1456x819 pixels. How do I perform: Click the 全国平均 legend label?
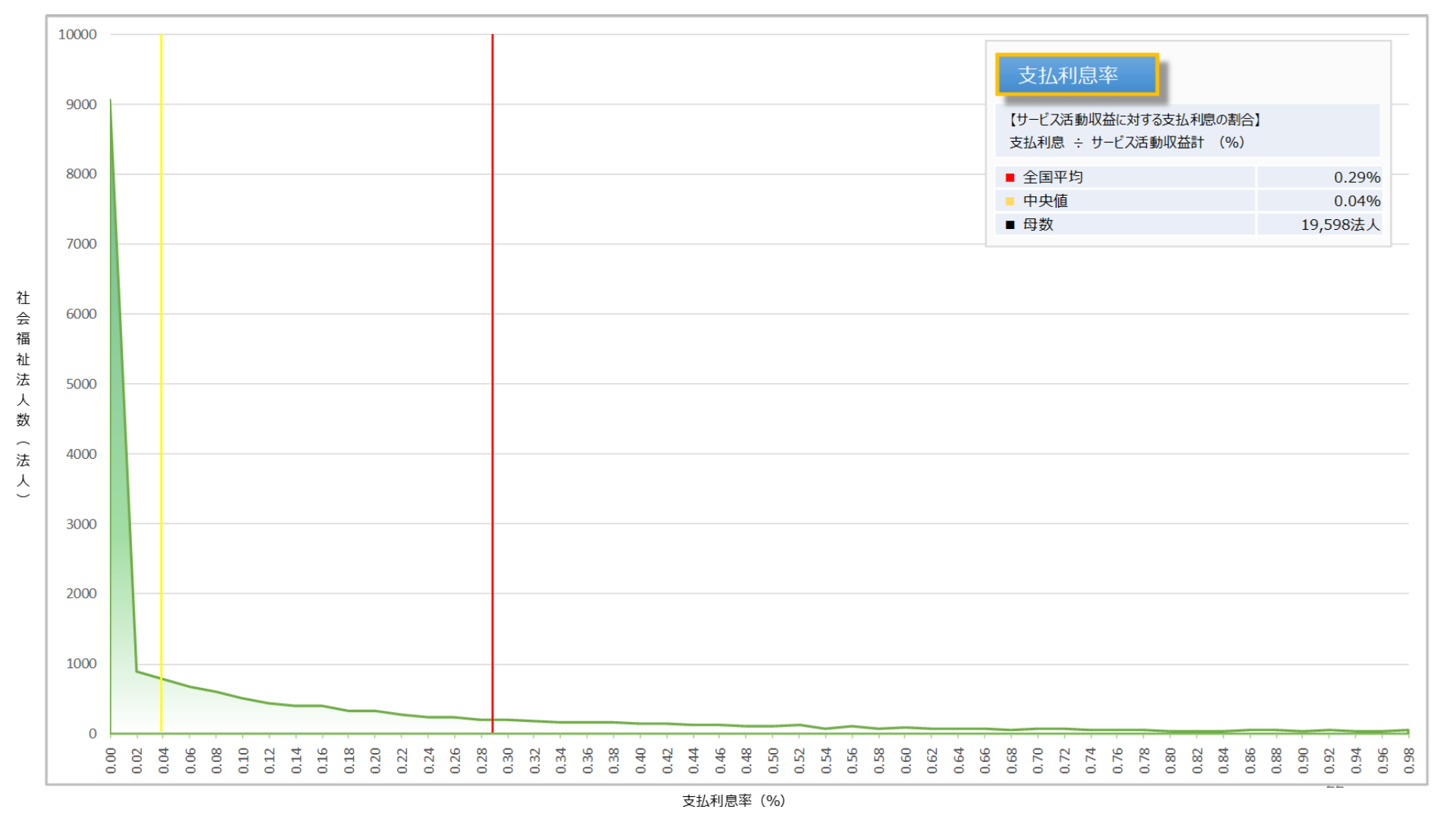1052,177
